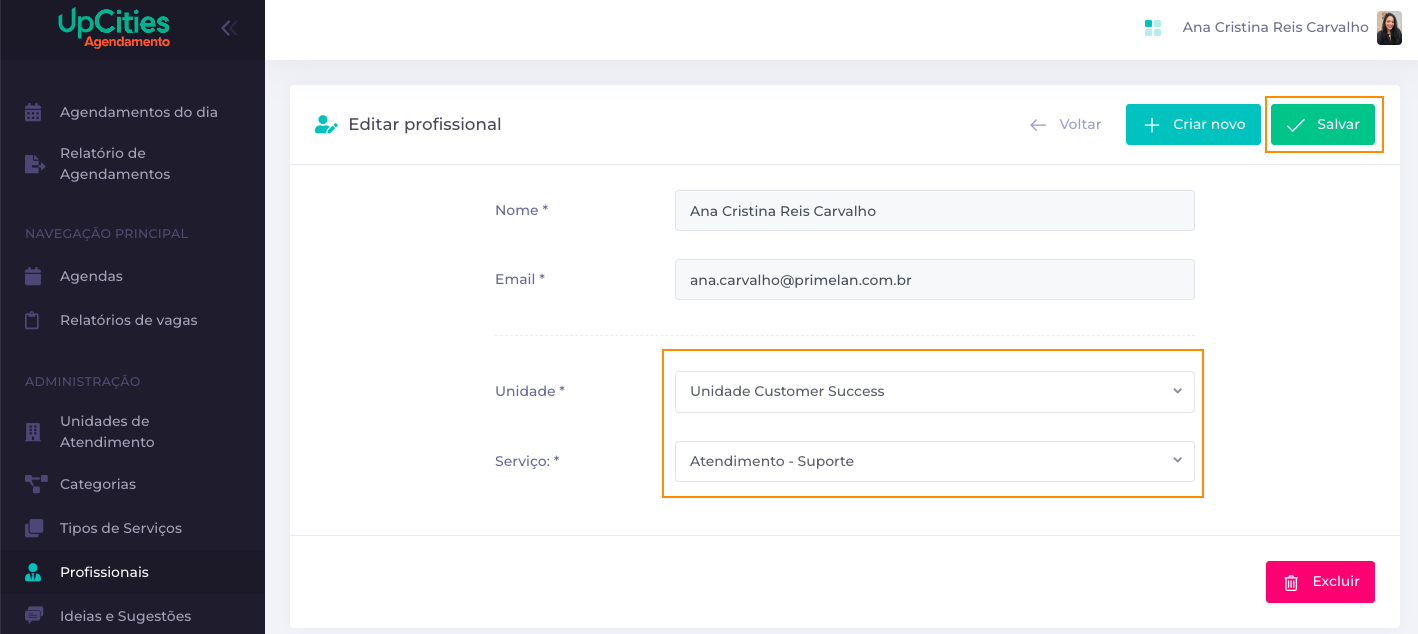Open the Ana Cristina Reis Carvalho user menu
Viewport: 1418px width, 634px height.
(1275, 28)
